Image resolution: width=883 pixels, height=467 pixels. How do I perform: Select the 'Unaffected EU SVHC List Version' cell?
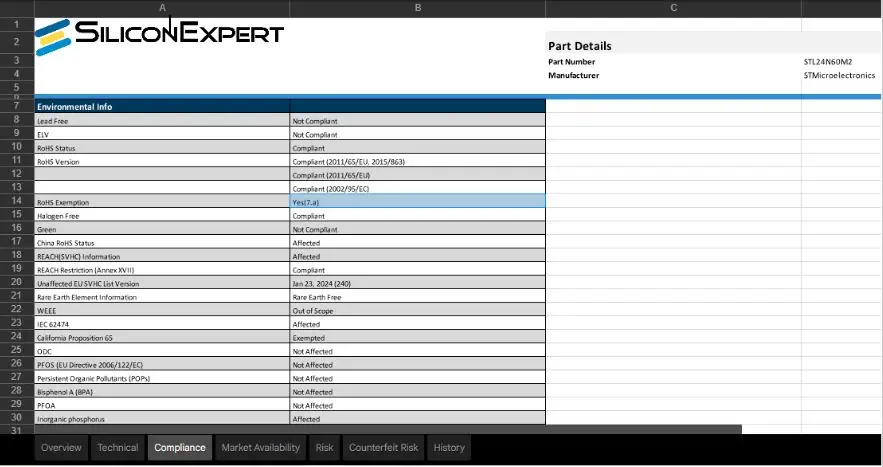(162, 283)
